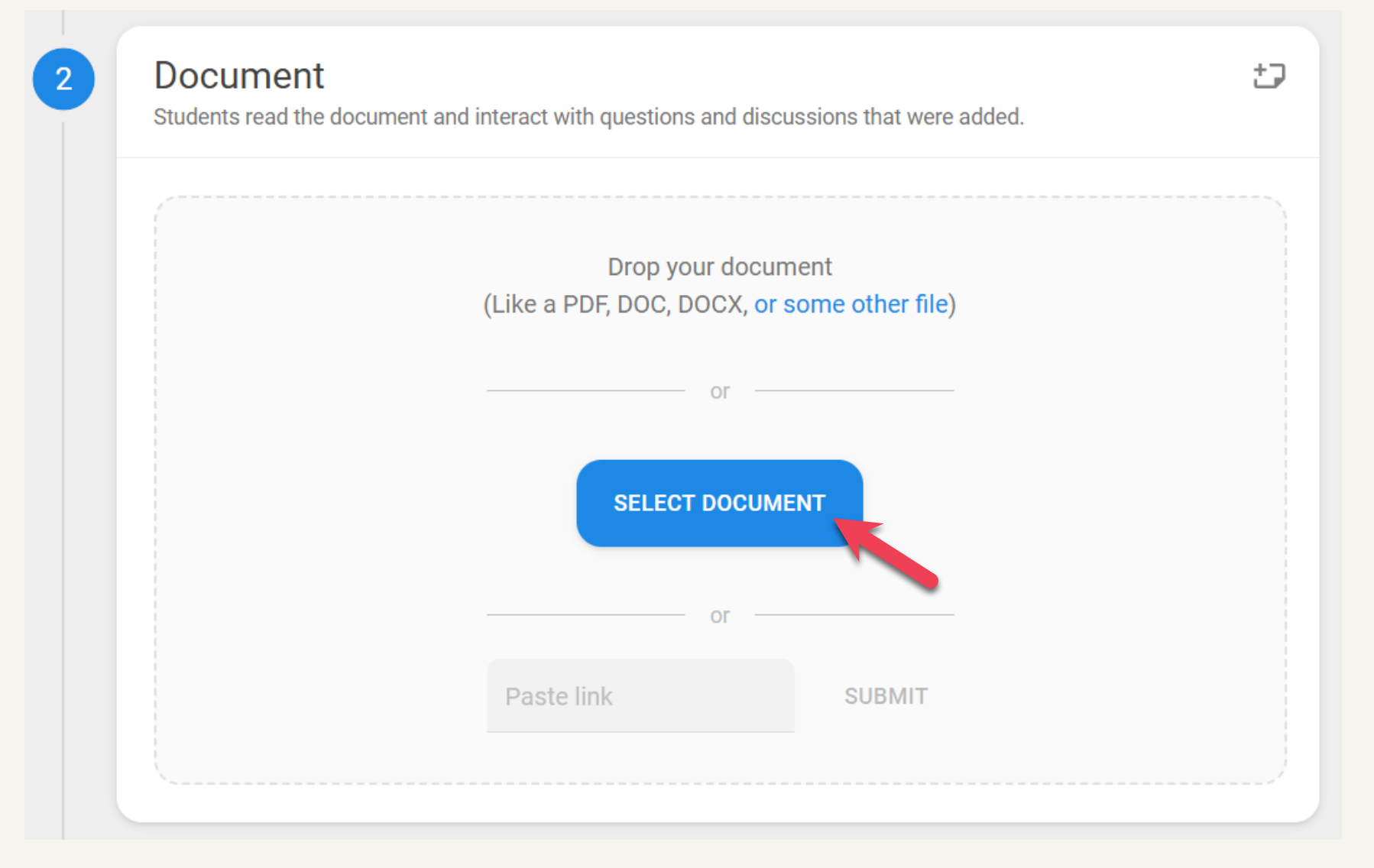1374x868 pixels.
Task: Click the SELECT DOCUMENT button
Action: click(x=719, y=503)
